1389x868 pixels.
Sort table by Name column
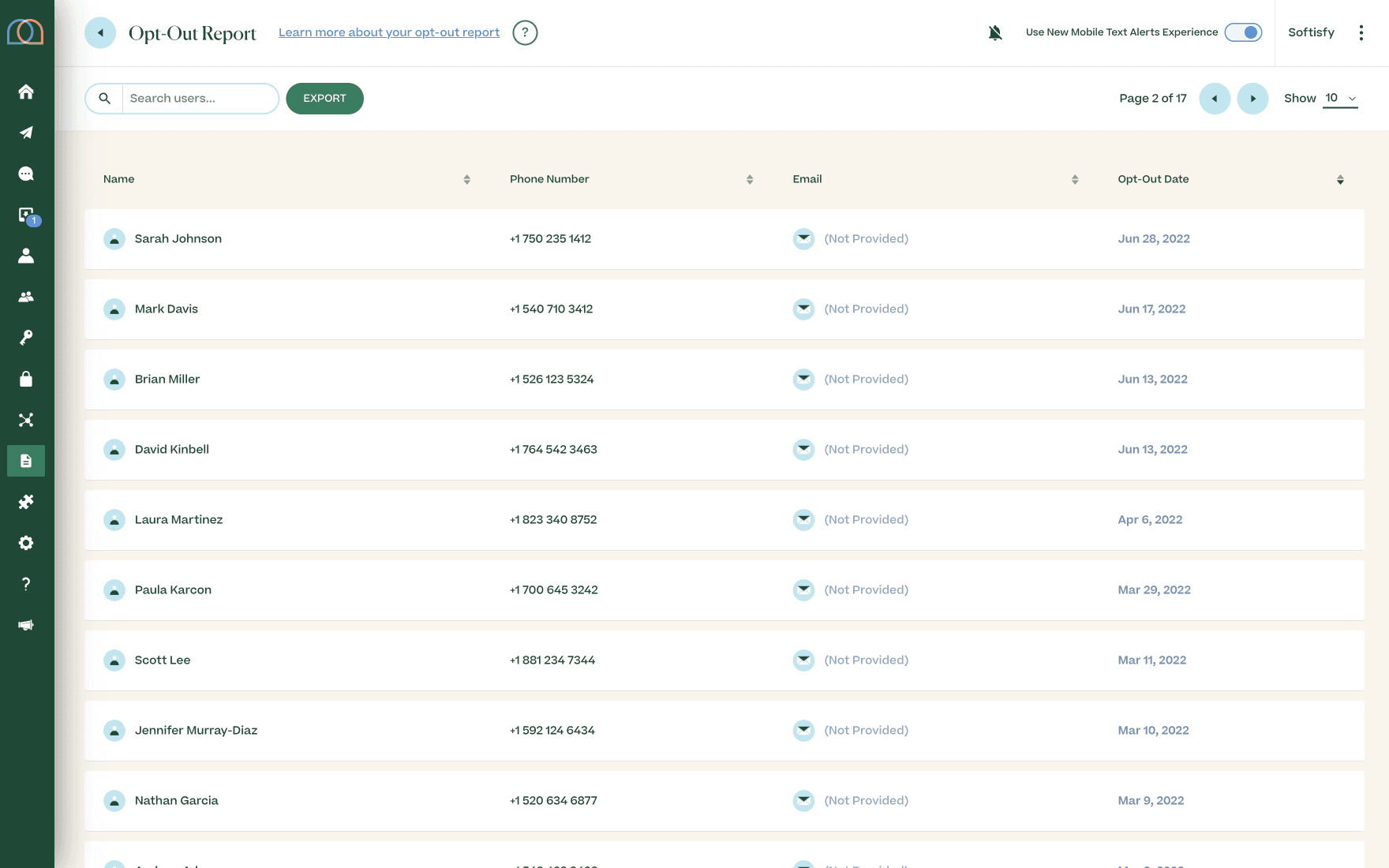(466, 180)
